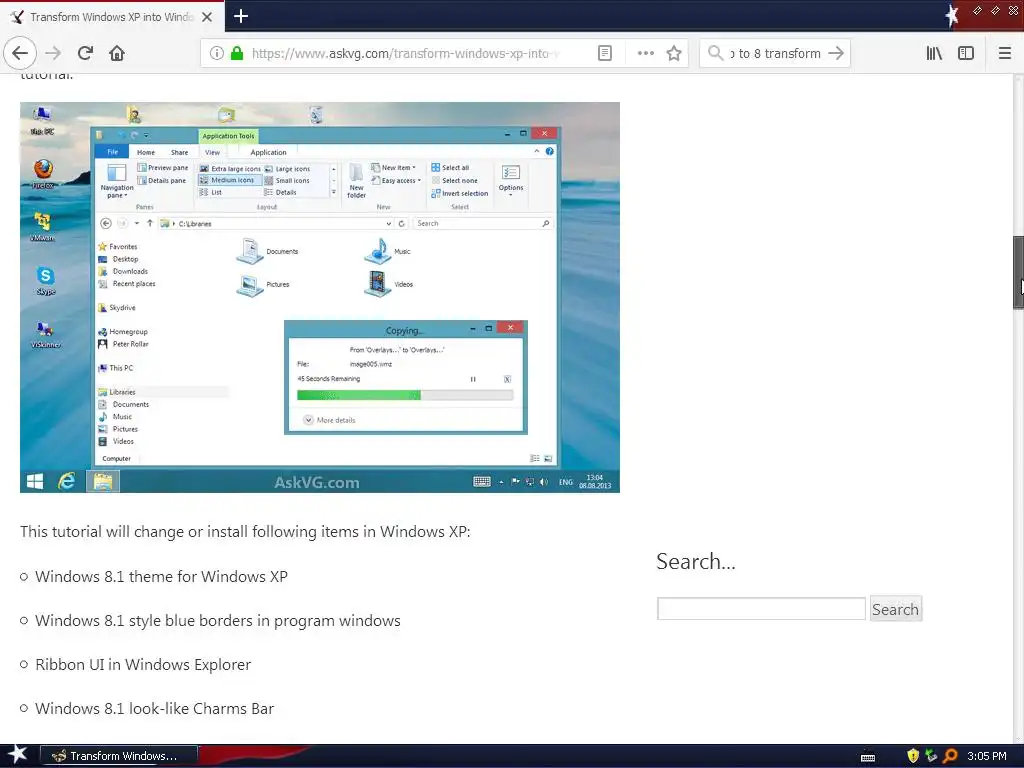
Task: Open the Library bookmarks and history
Action: click(934, 53)
